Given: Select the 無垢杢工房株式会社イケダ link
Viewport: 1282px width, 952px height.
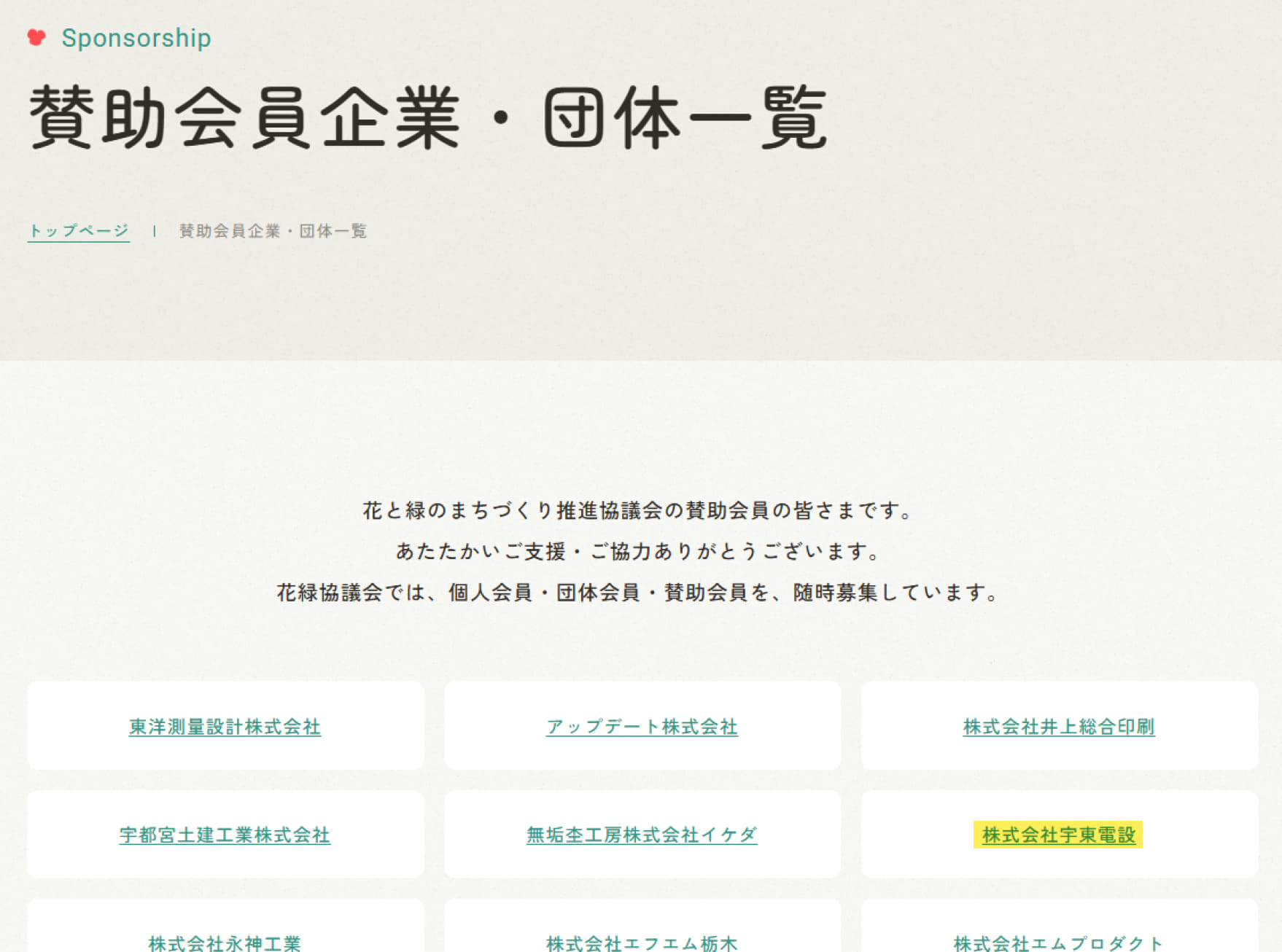Looking at the screenshot, I should click(642, 835).
